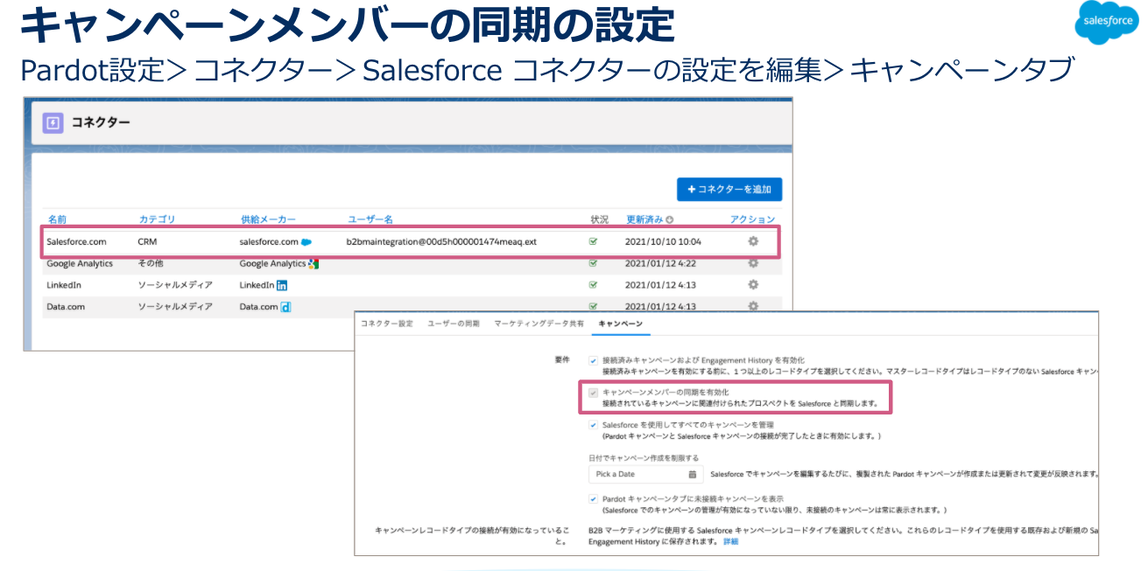Open the gear menu for Data.com row
This screenshot has height=571, width=1148.
tap(753, 306)
